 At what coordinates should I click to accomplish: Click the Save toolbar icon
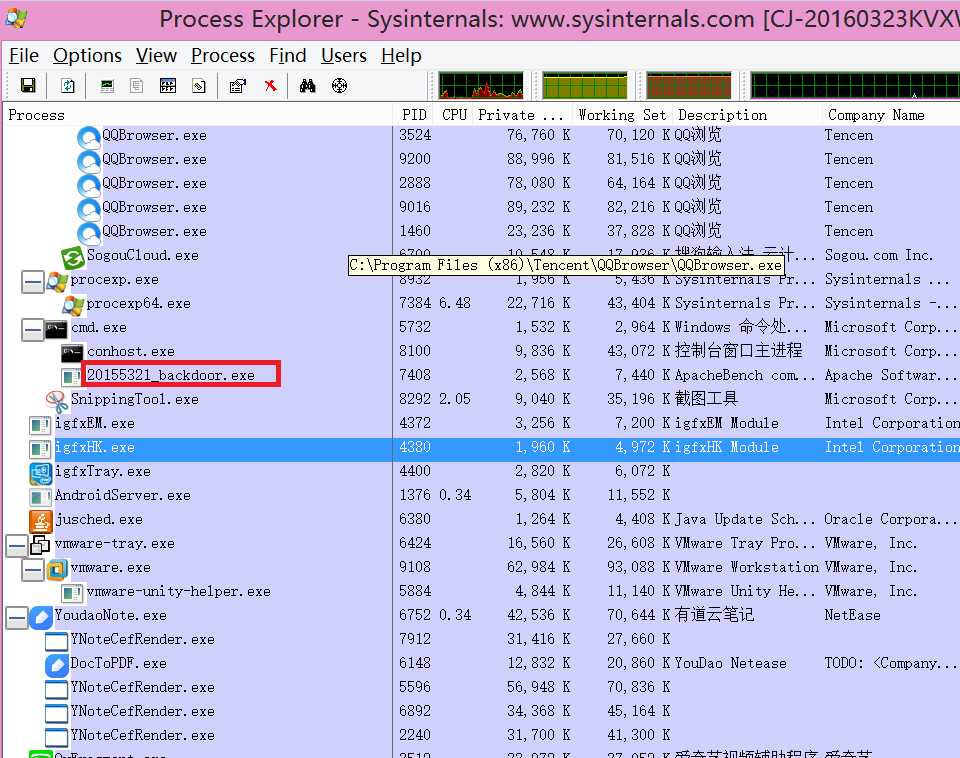pos(28,86)
